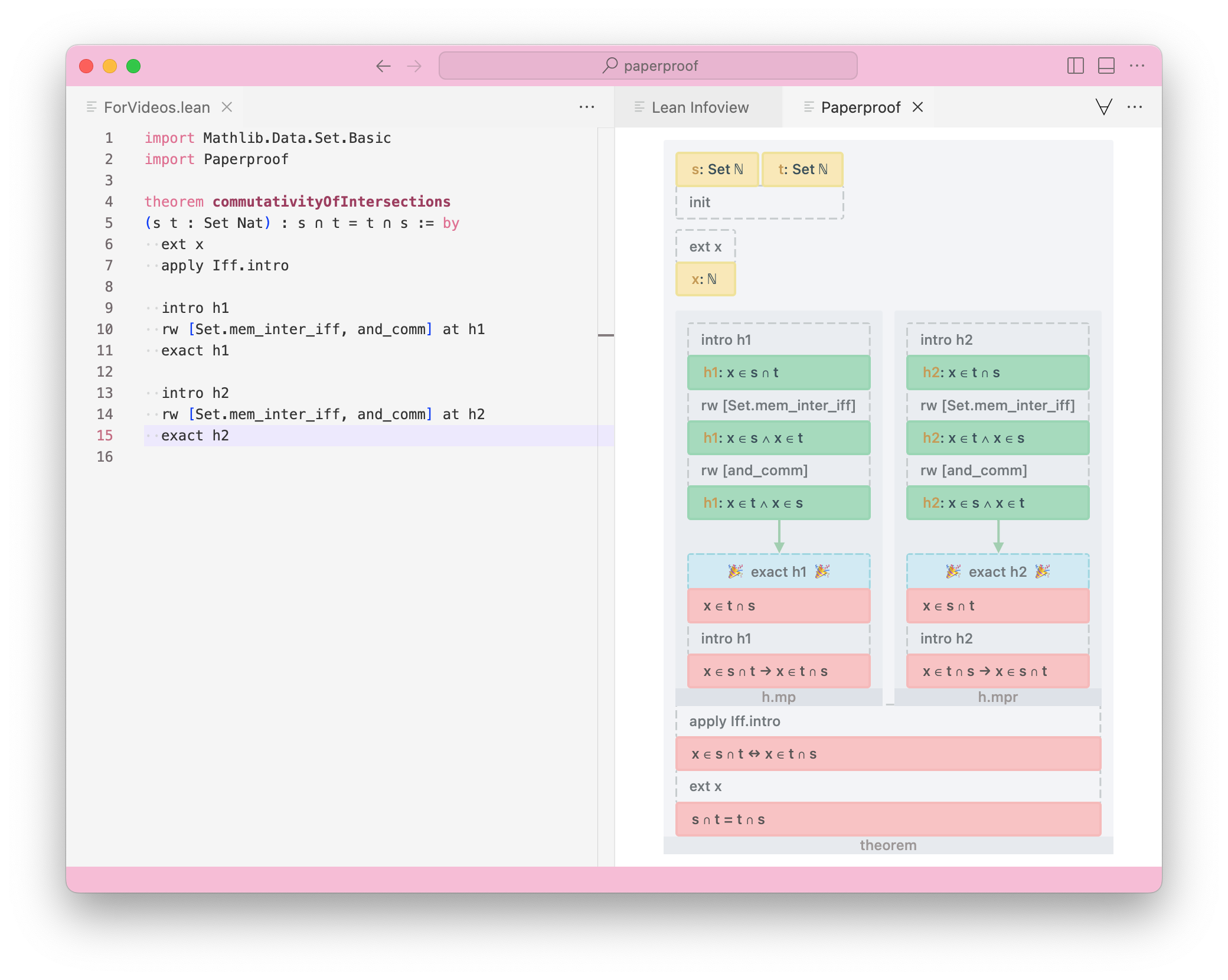Select the ForVideos.lean editor tab
The height and width of the screenshot is (980, 1228).
pos(156,107)
